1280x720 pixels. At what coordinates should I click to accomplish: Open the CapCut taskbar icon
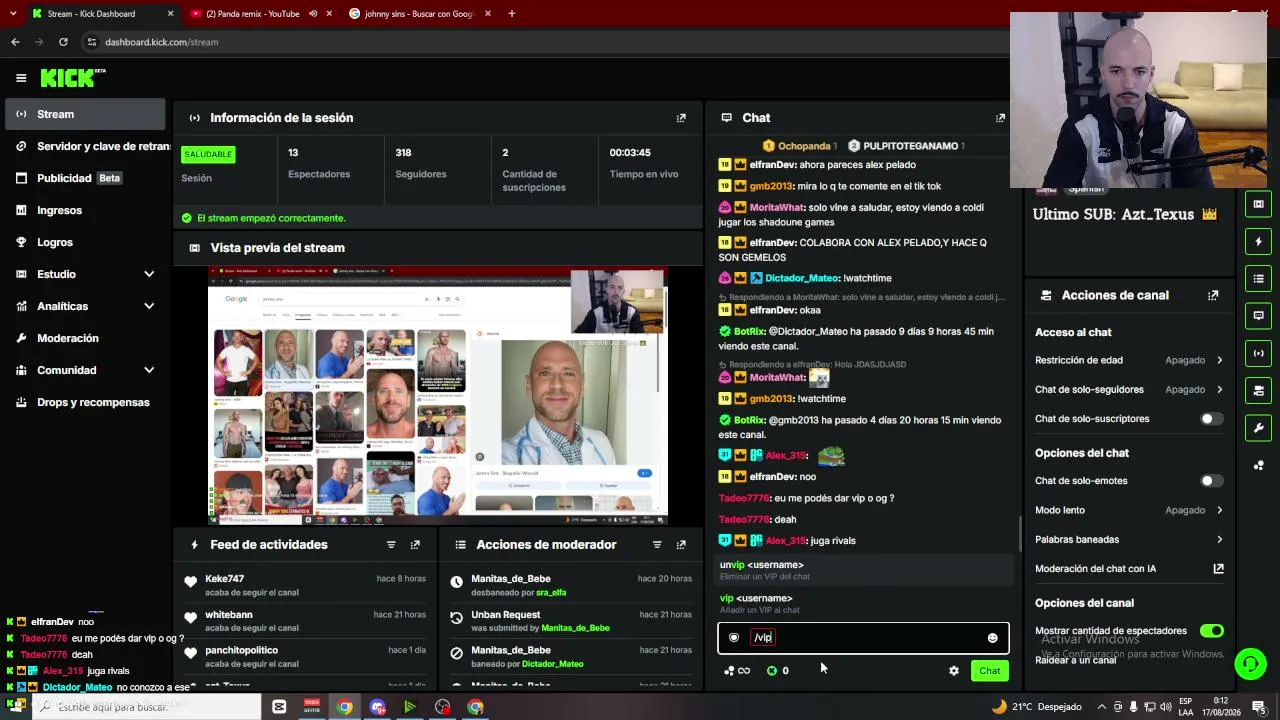pos(279,707)
